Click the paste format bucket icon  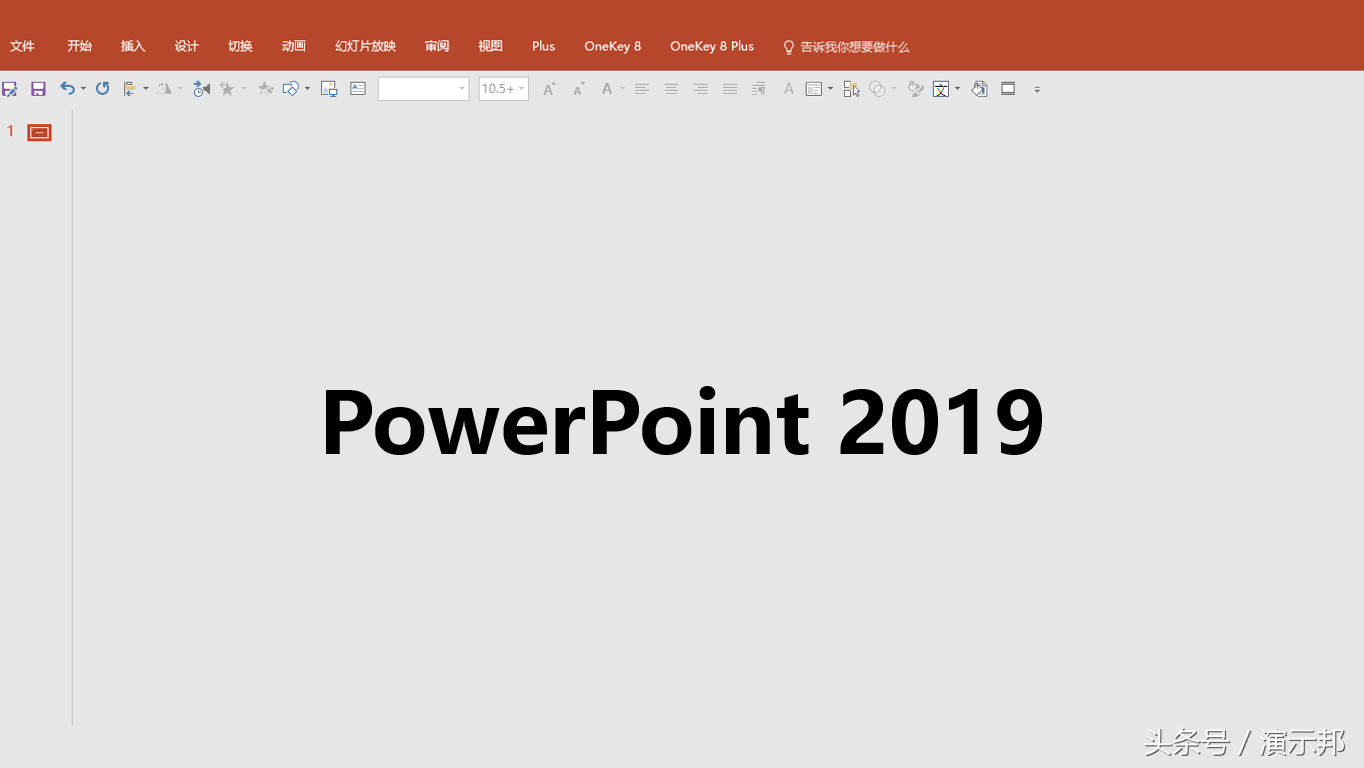click(979, 89)
